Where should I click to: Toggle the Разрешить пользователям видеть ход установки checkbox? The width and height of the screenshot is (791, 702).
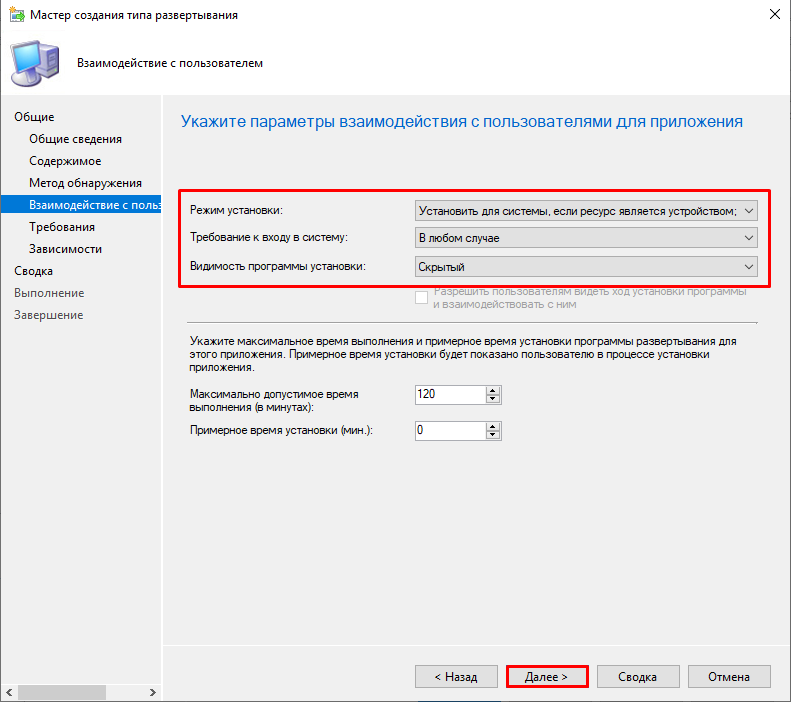click(421, 298)
